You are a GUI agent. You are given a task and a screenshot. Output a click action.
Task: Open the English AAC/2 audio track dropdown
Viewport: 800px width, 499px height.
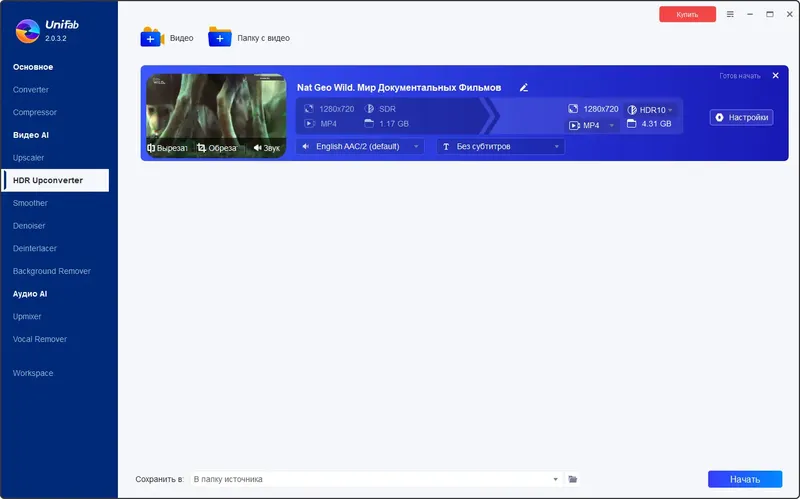pos(360,146)
